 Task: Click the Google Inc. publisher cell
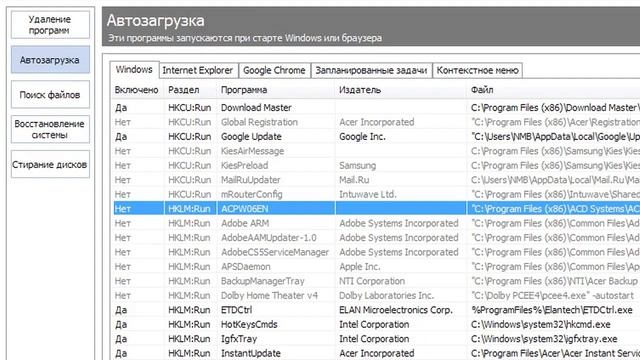[x=362, y=137]
